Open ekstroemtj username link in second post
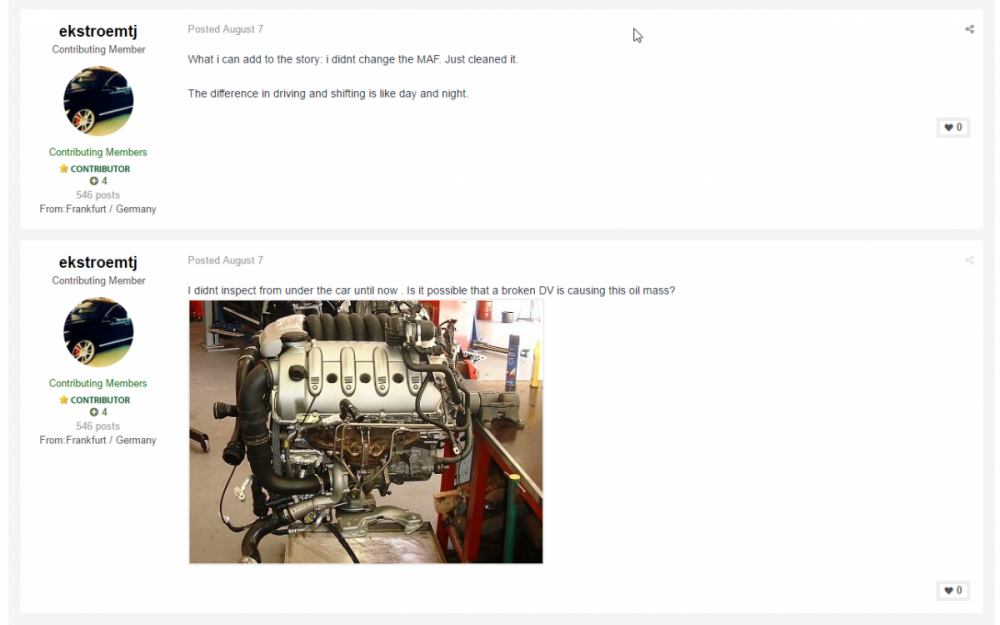The height and width of the screenshot is (625, 1000). [x=98, y=262]
